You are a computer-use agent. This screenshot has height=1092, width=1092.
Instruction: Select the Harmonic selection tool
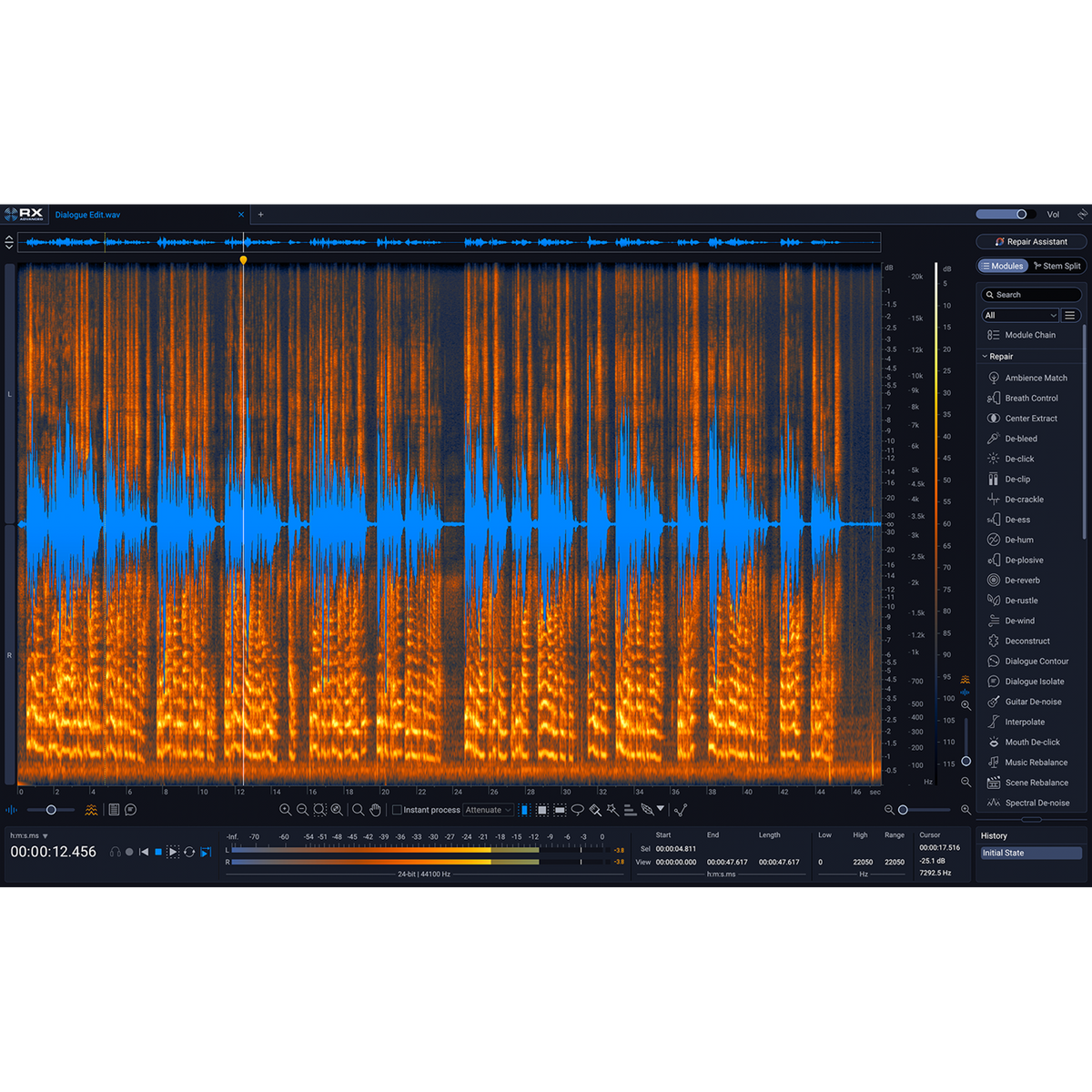[x=630, y=810]
